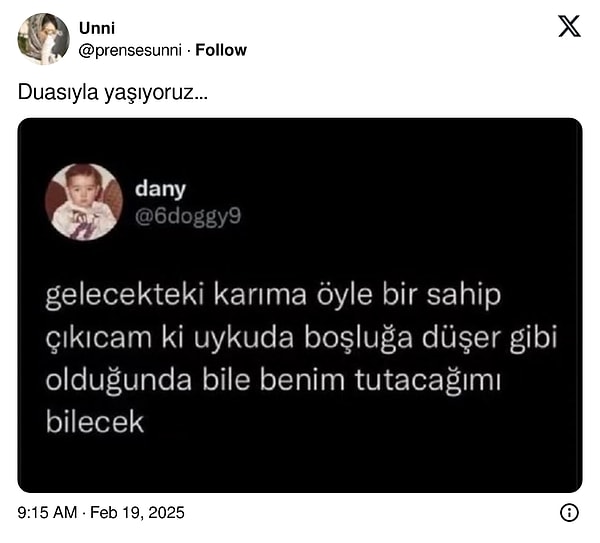Click the line starting 'gelecekteki karıma'
The height and width of the screenshot is (543, 600).
[273, 296]
